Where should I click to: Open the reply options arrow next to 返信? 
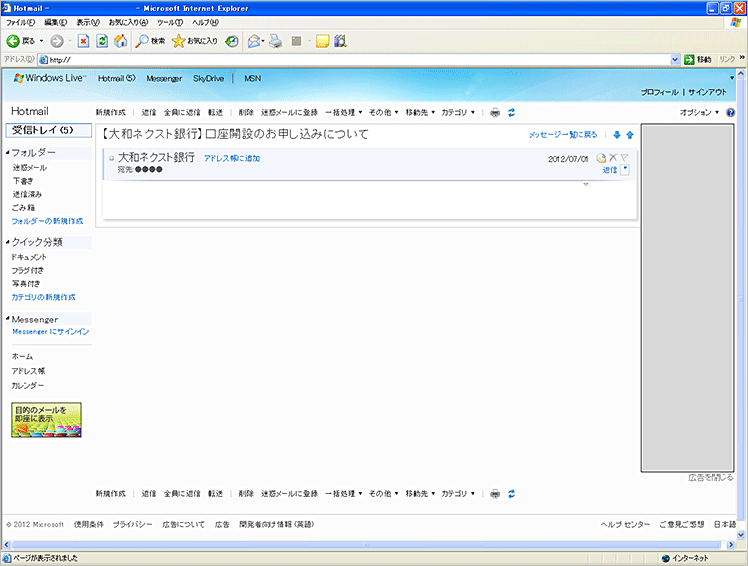(x=625, y=170)
